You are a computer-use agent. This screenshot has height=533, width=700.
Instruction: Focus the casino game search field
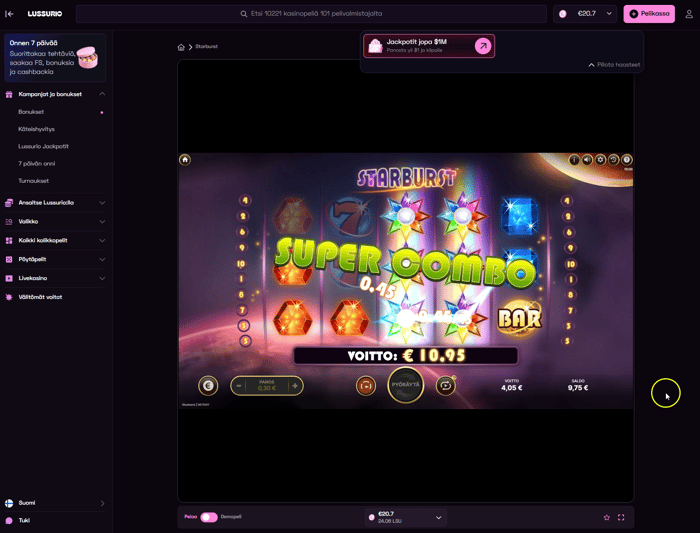click(311, 14)
